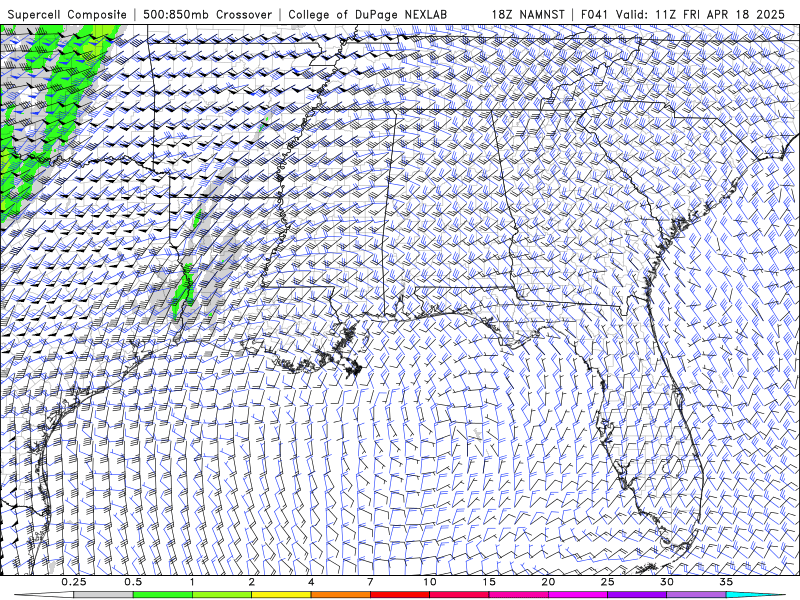Click the '15' legend label

489,582
